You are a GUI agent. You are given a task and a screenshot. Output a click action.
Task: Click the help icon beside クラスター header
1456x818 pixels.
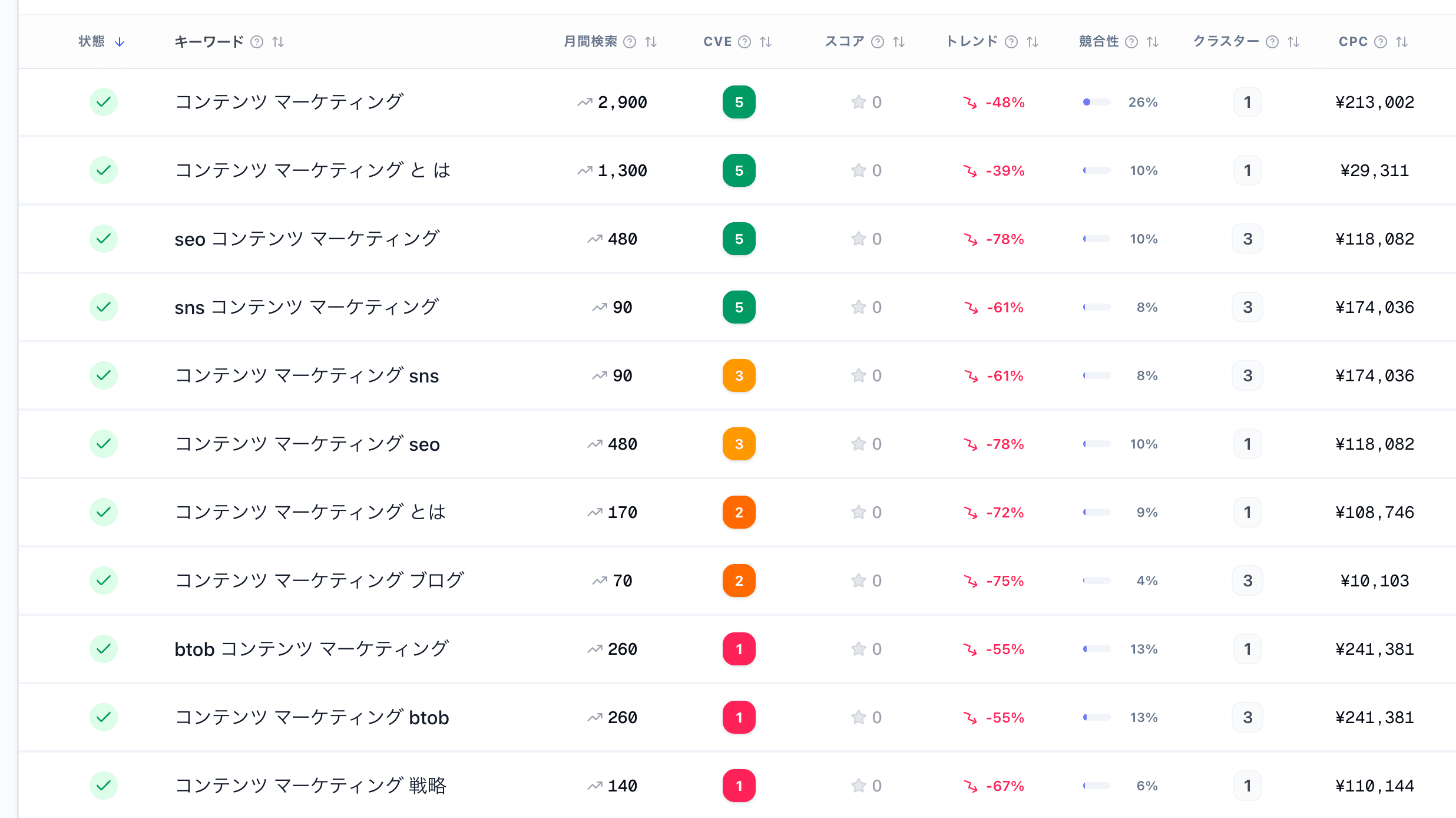[1272, 42]
